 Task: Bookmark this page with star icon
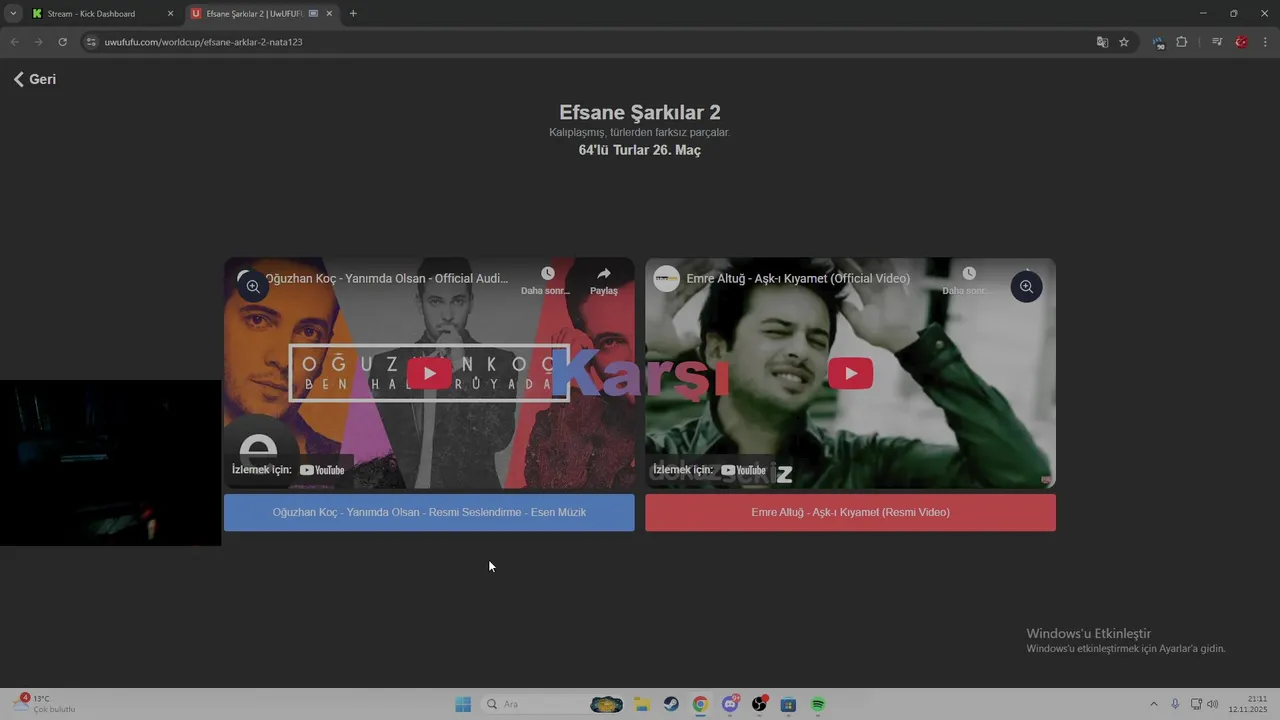click(x=1124, y=42)
